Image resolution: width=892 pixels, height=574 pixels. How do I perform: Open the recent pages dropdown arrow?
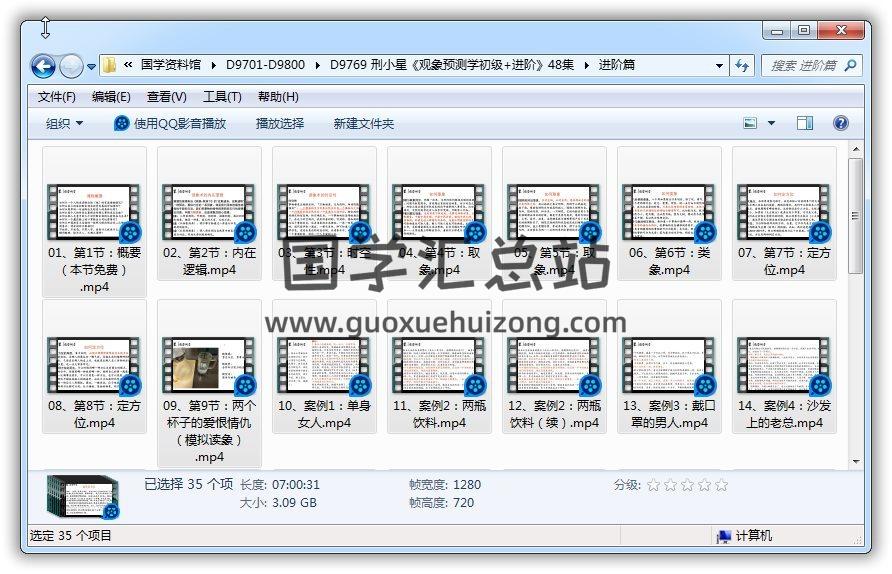pyautogui.click(x=92, y=67)
